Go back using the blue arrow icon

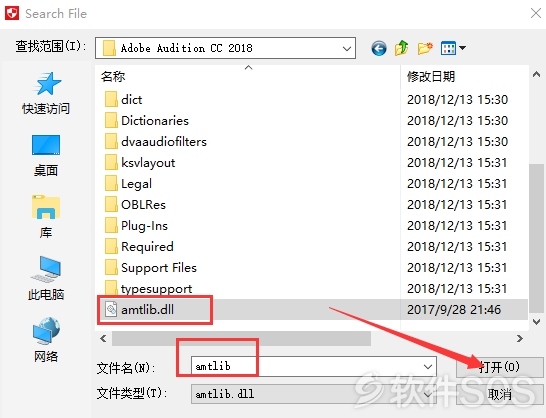click(379, 48)
